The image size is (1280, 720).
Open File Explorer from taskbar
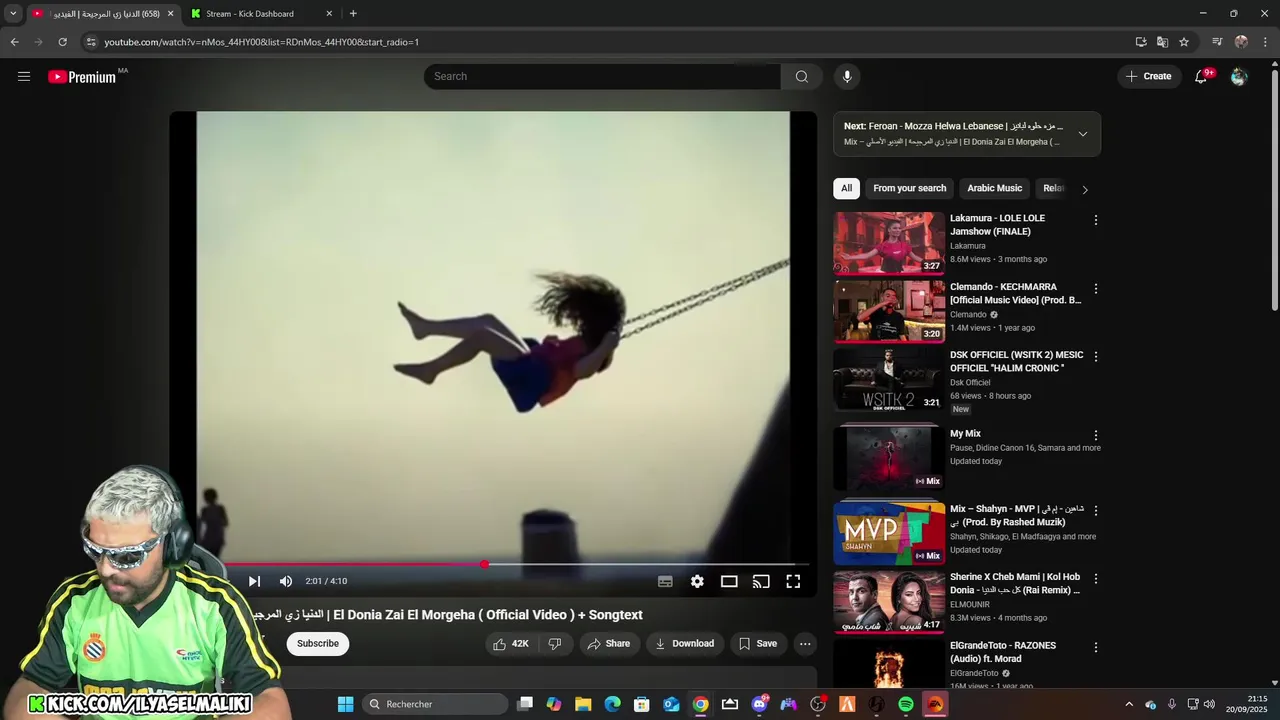coord(583,704)
